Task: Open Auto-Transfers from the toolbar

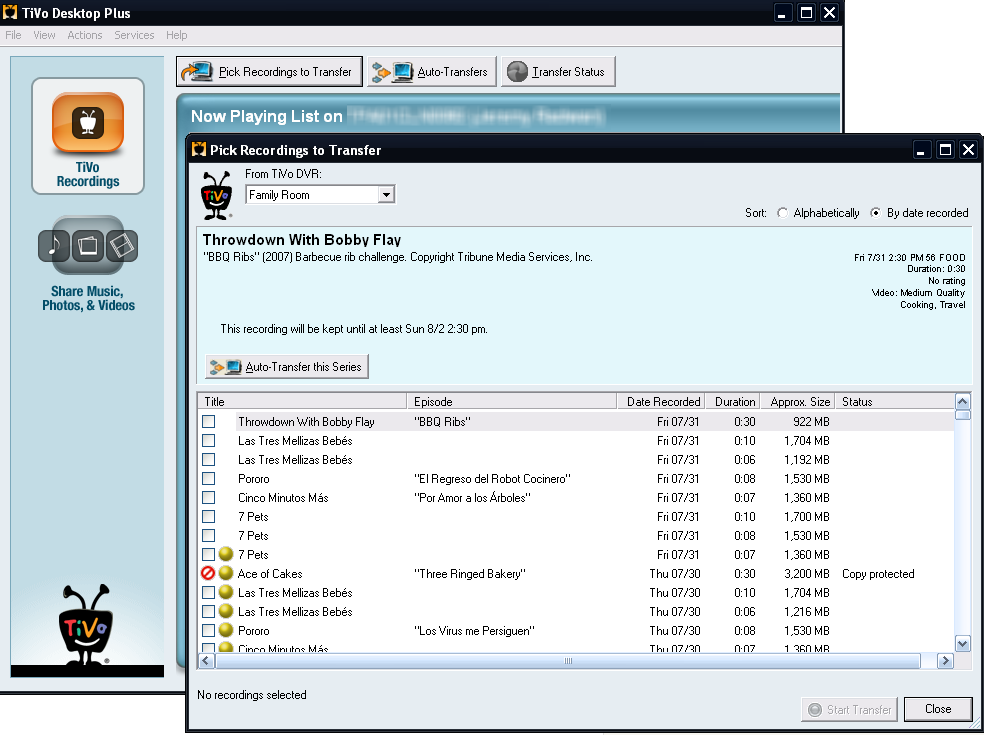Action: pos(432,72)
